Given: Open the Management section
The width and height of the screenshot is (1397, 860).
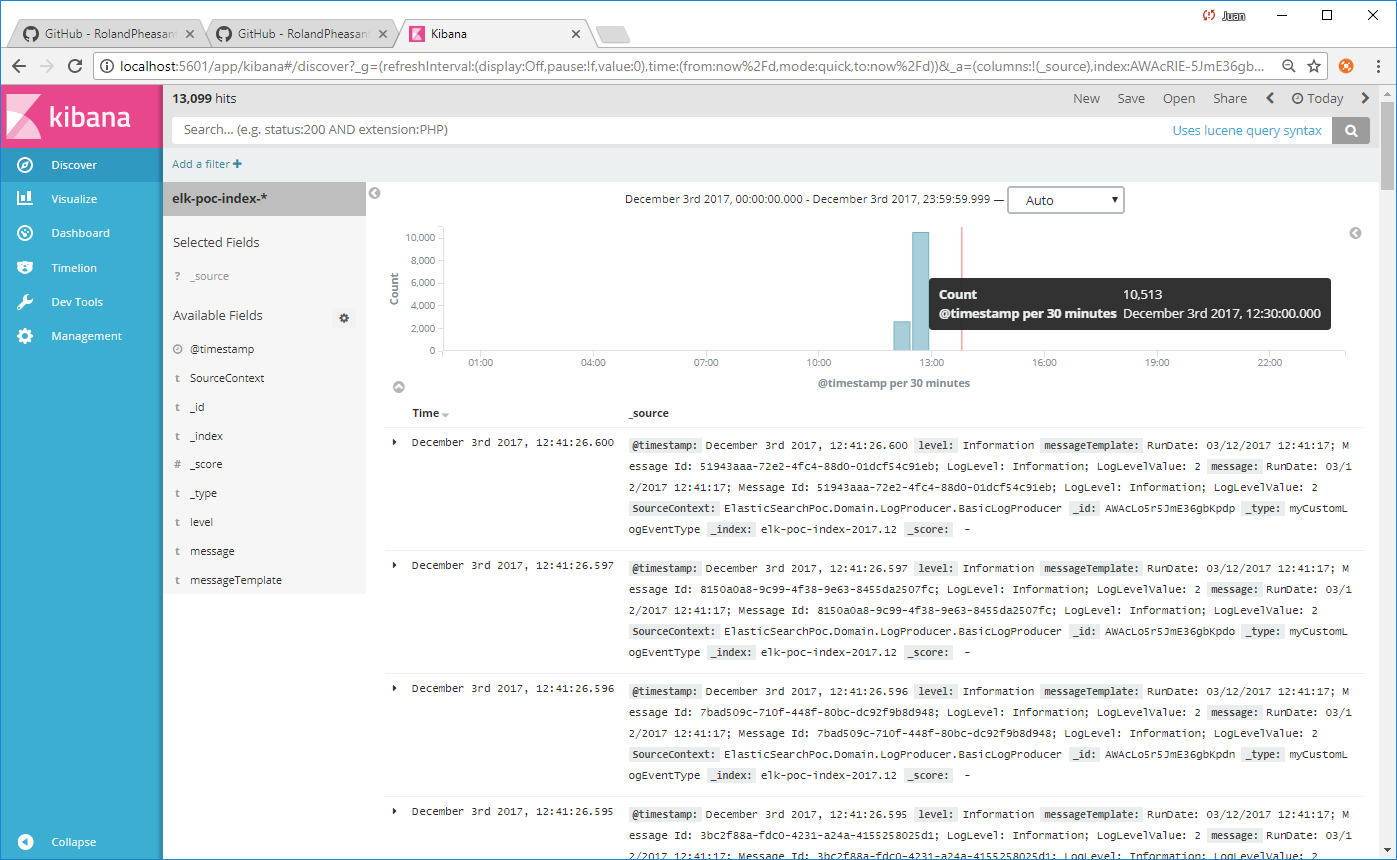Looking at the screenshot, I should 81,336.
